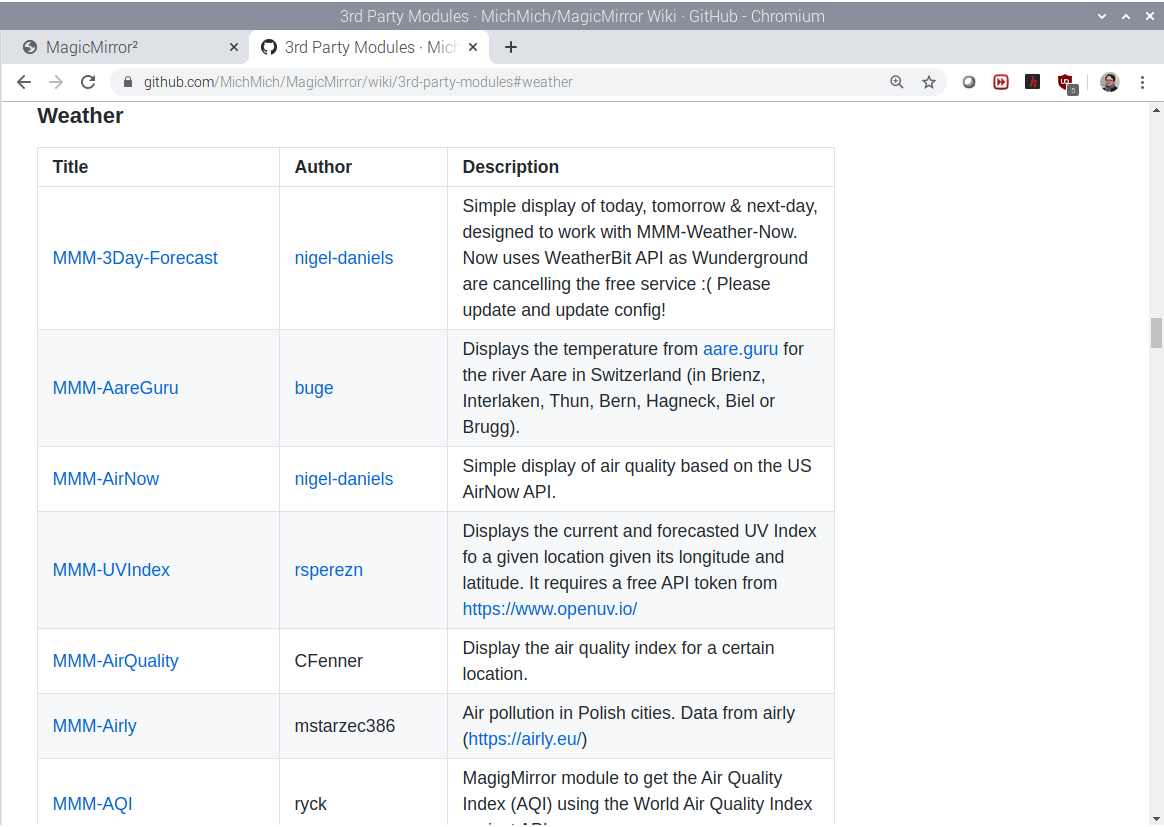The width and height of the screenshot is (1164, 827).
Task: Visit author buge's profile
Action: tap(314, 388)
